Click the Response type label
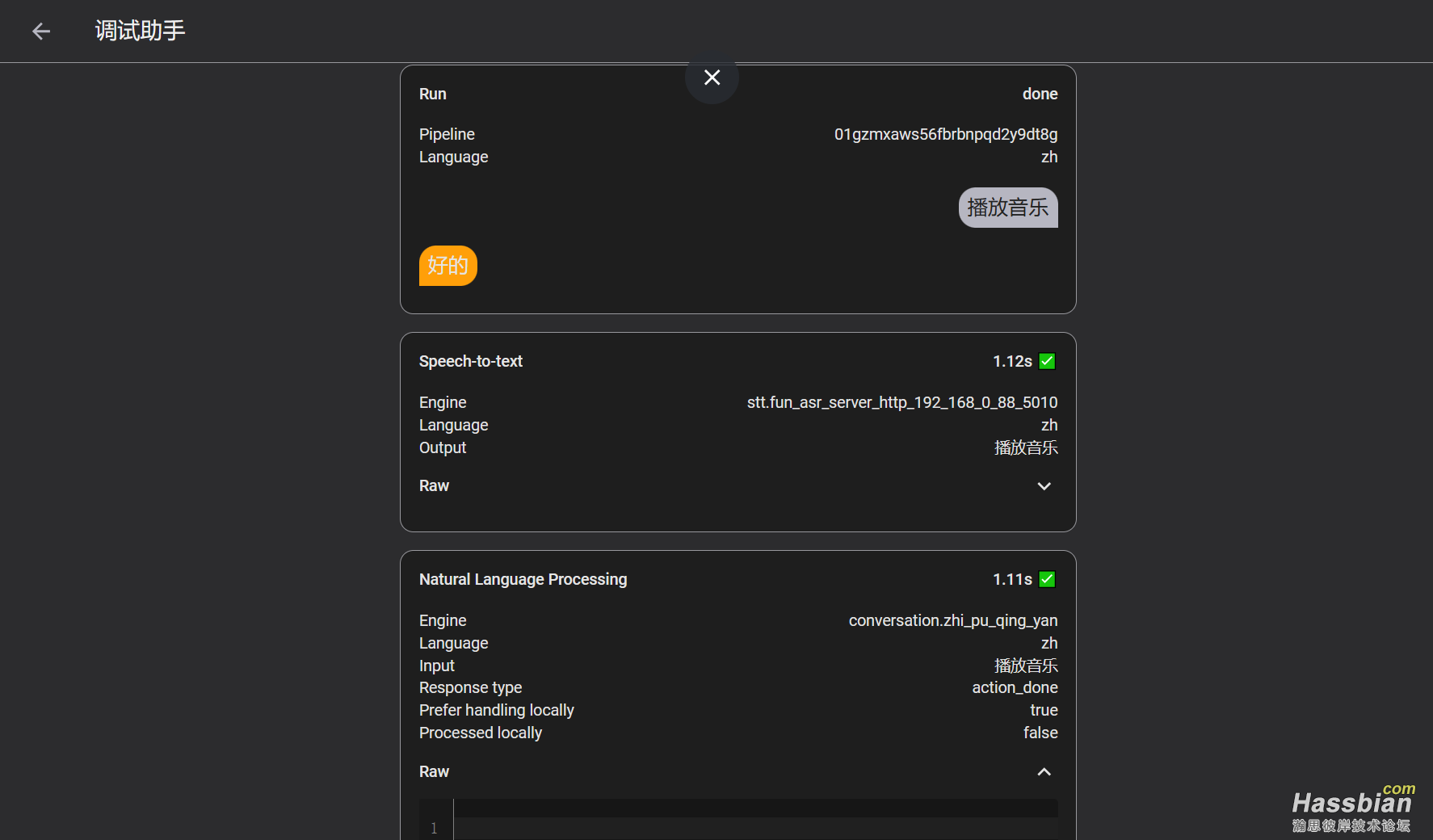1433x840 pixels. coord(471,687)
